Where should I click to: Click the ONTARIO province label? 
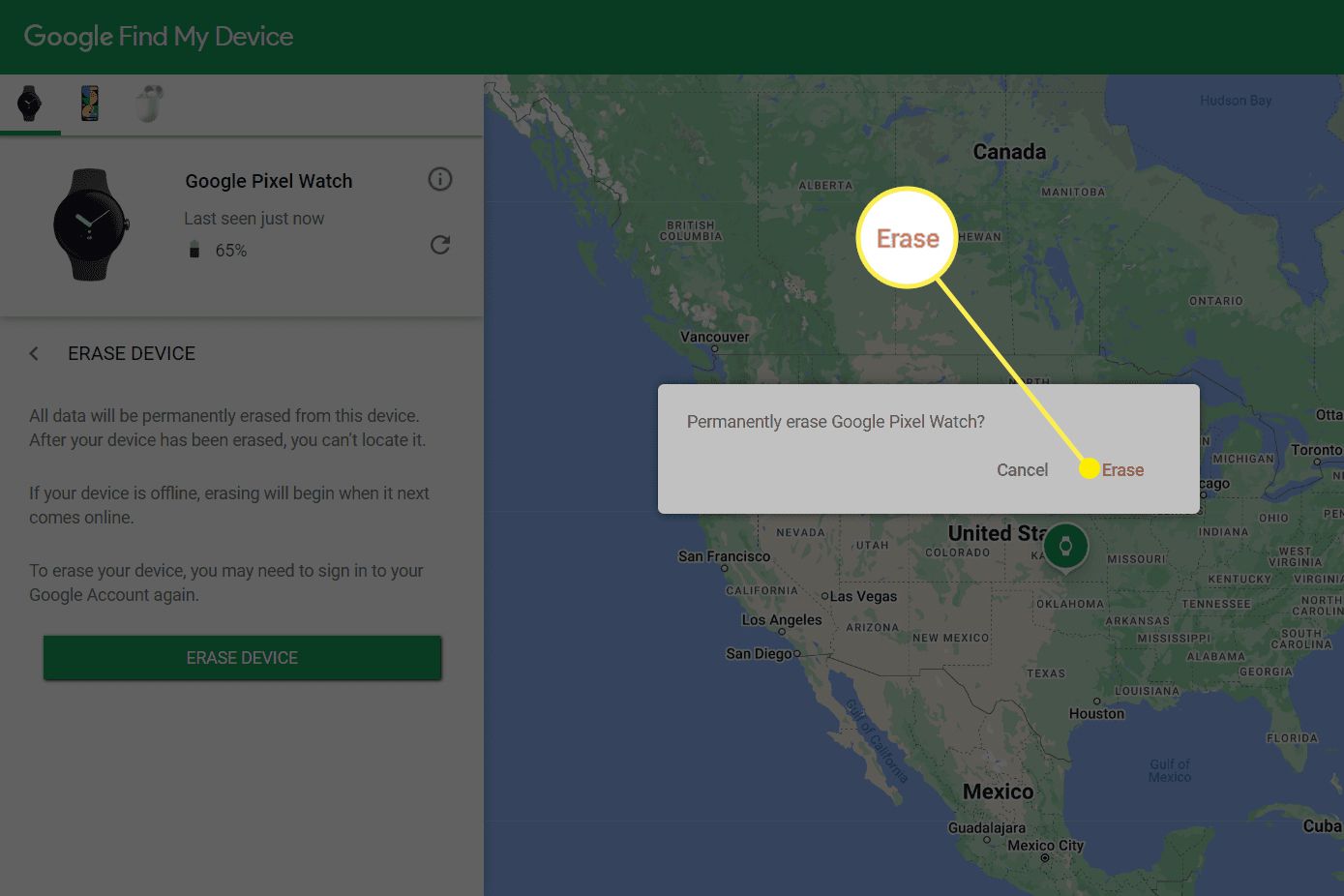1215,301
